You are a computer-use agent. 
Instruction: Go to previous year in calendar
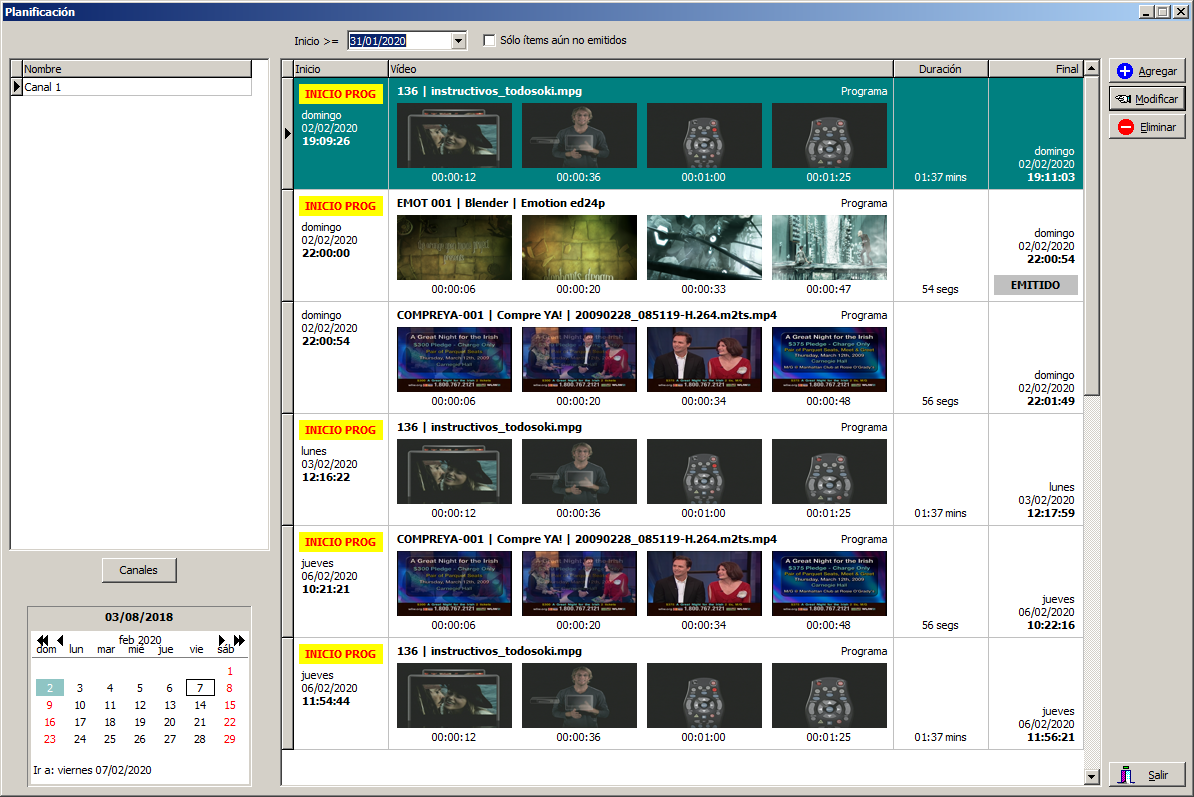tap(43, 640)
